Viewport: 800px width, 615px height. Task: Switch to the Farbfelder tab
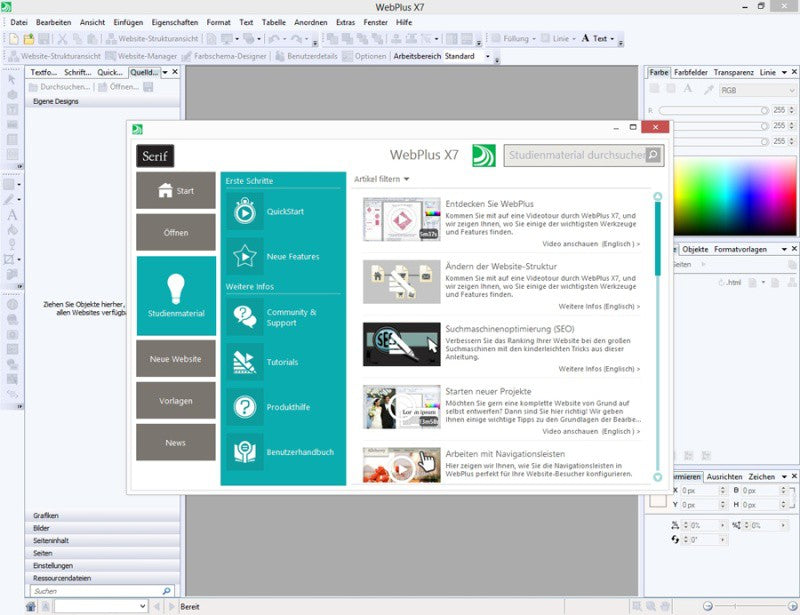pos(691,72)
